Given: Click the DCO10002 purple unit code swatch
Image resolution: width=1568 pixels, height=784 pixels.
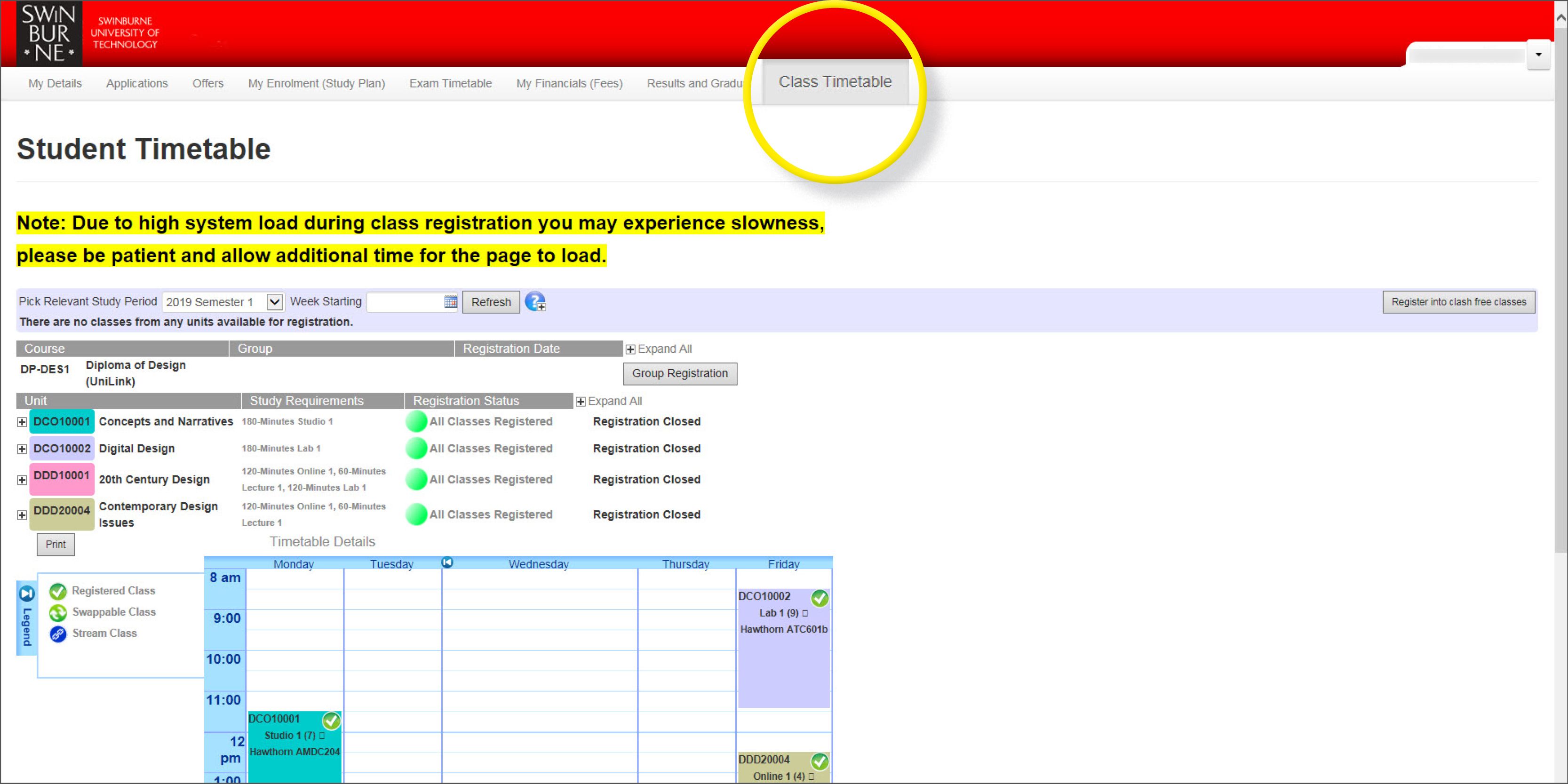Looking at the screenshot, I should (62, 449).
